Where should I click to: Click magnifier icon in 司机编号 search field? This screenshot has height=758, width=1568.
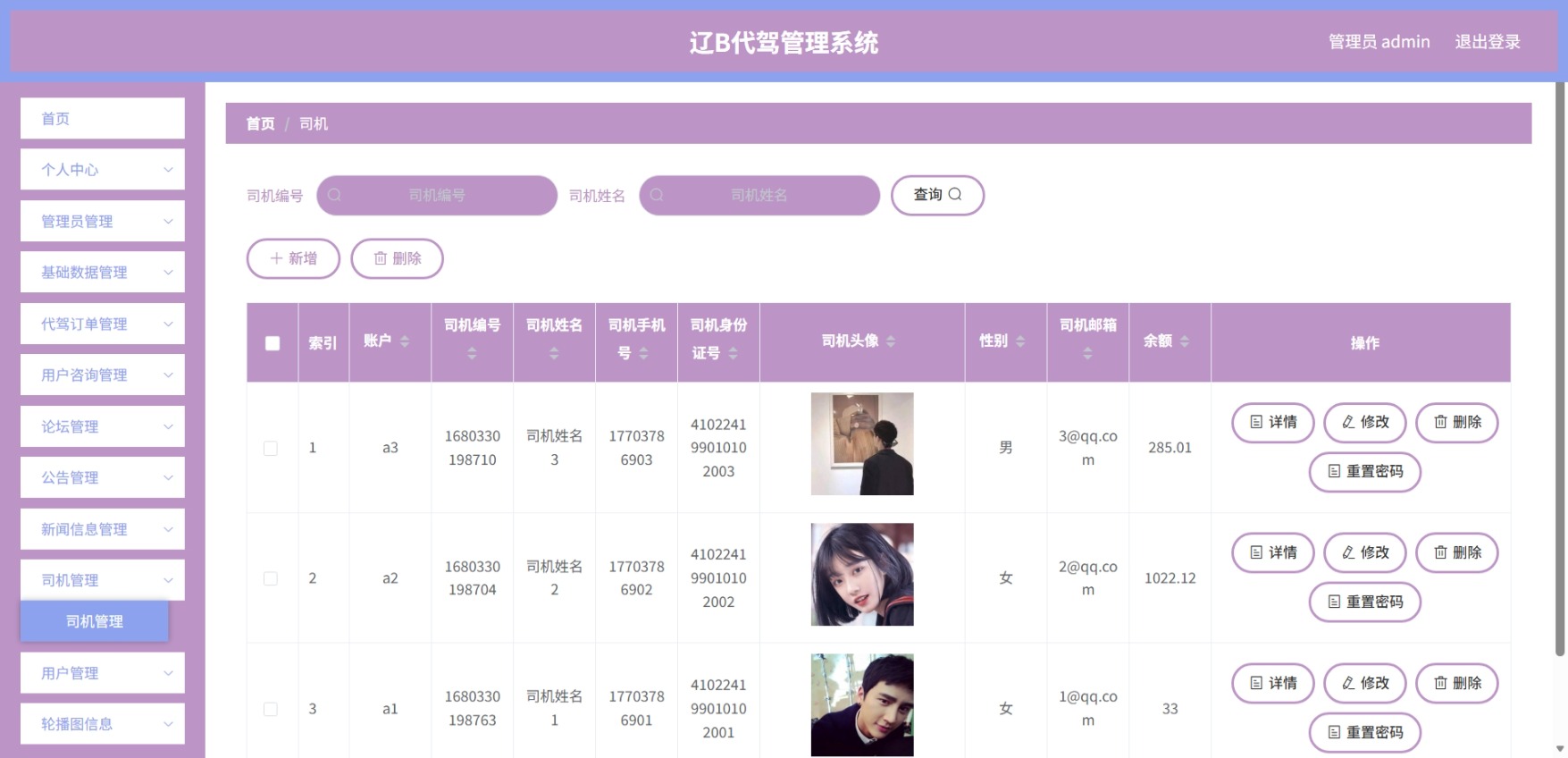pyautogui.click(x=334, y=195)
